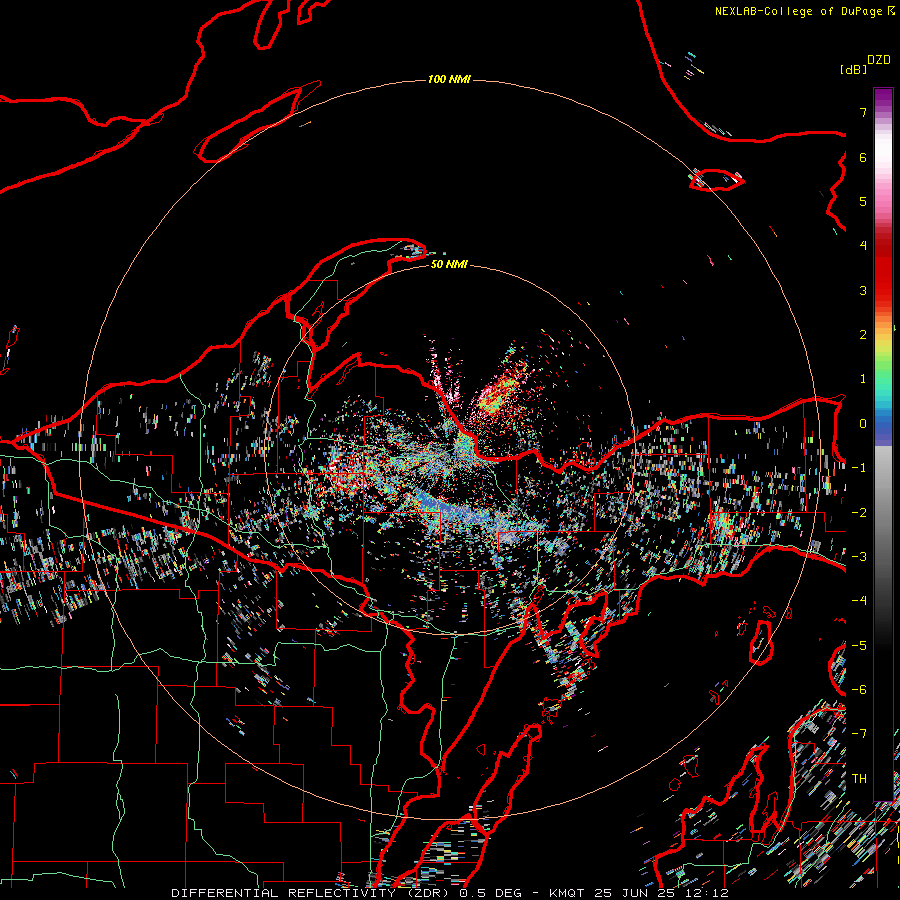Click the Differential Reflectivity KMQT caption
Screen dimensions: 900x900
[x=450, y=893]
